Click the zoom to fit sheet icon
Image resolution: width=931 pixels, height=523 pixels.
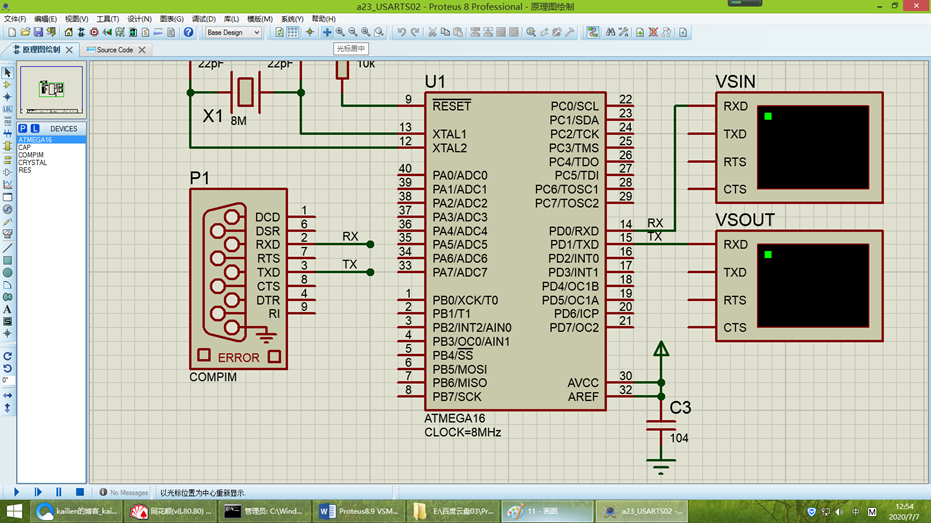click(366, 32)
